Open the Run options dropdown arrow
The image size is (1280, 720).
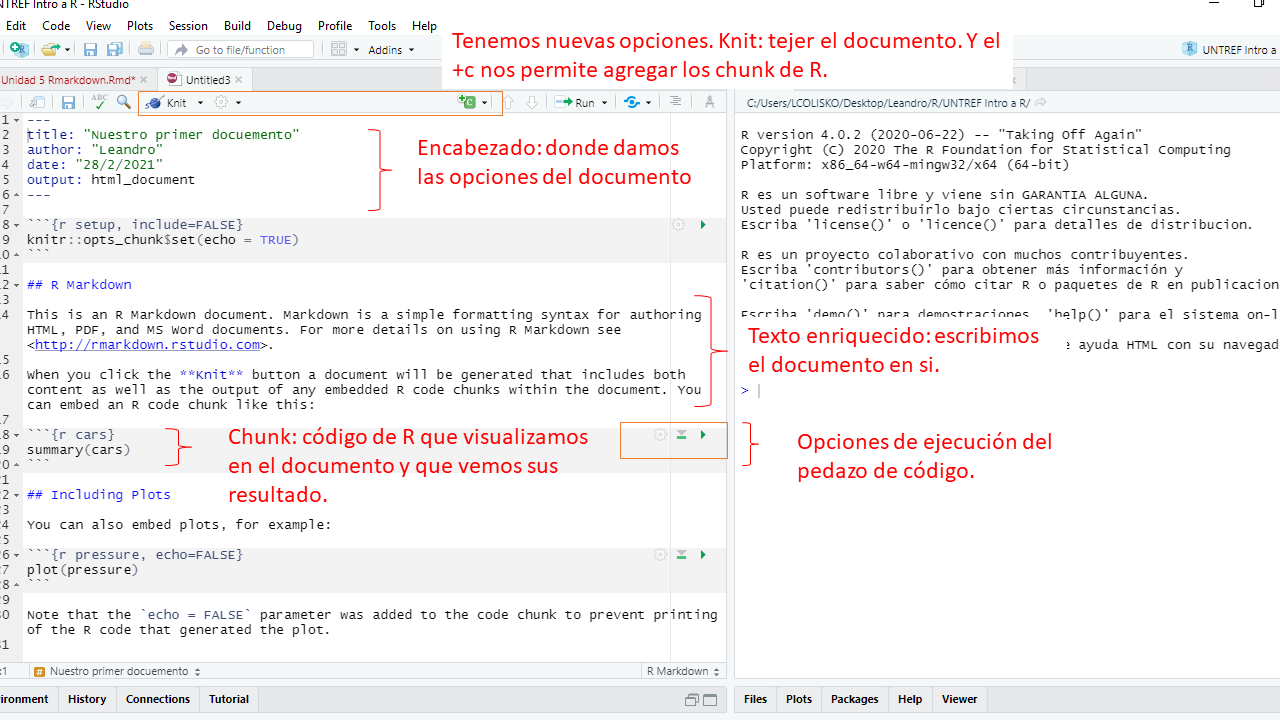[x=604, y=103]
